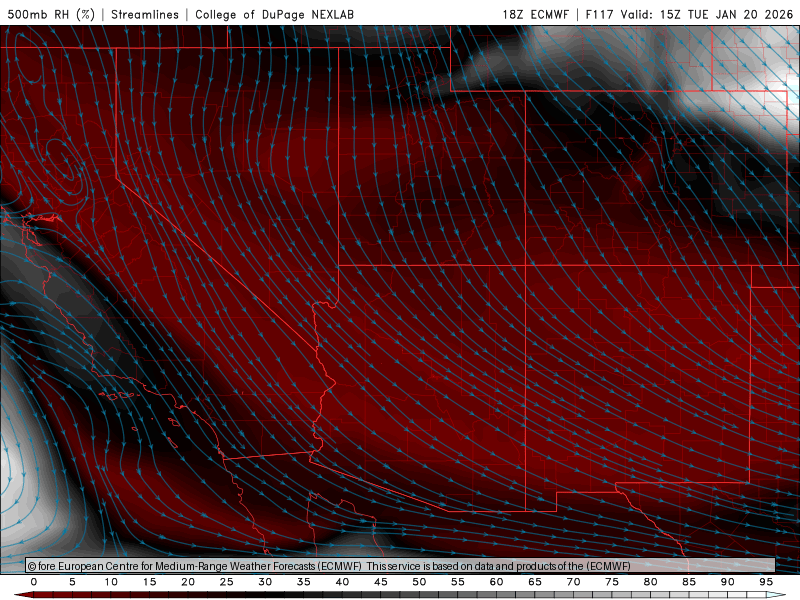Screen dimensions: 800x600
Task: Click the '70' colorbar tick label
Action: click(x=573, y=582)
